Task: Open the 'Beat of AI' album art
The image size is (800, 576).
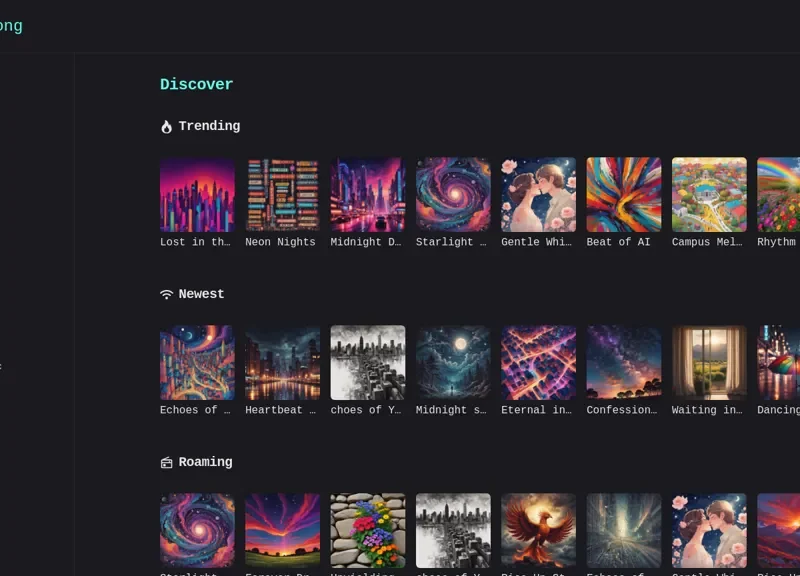Action: [623, 194]
